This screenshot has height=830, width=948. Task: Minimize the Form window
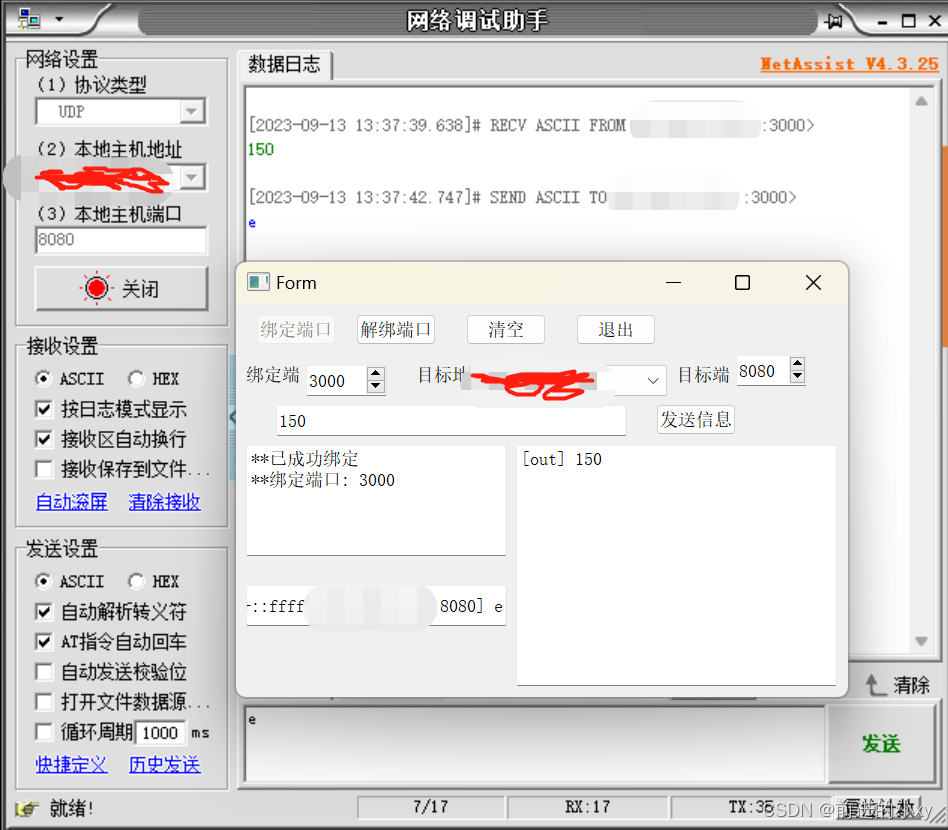pyautogui.click(x=674, y=282)
